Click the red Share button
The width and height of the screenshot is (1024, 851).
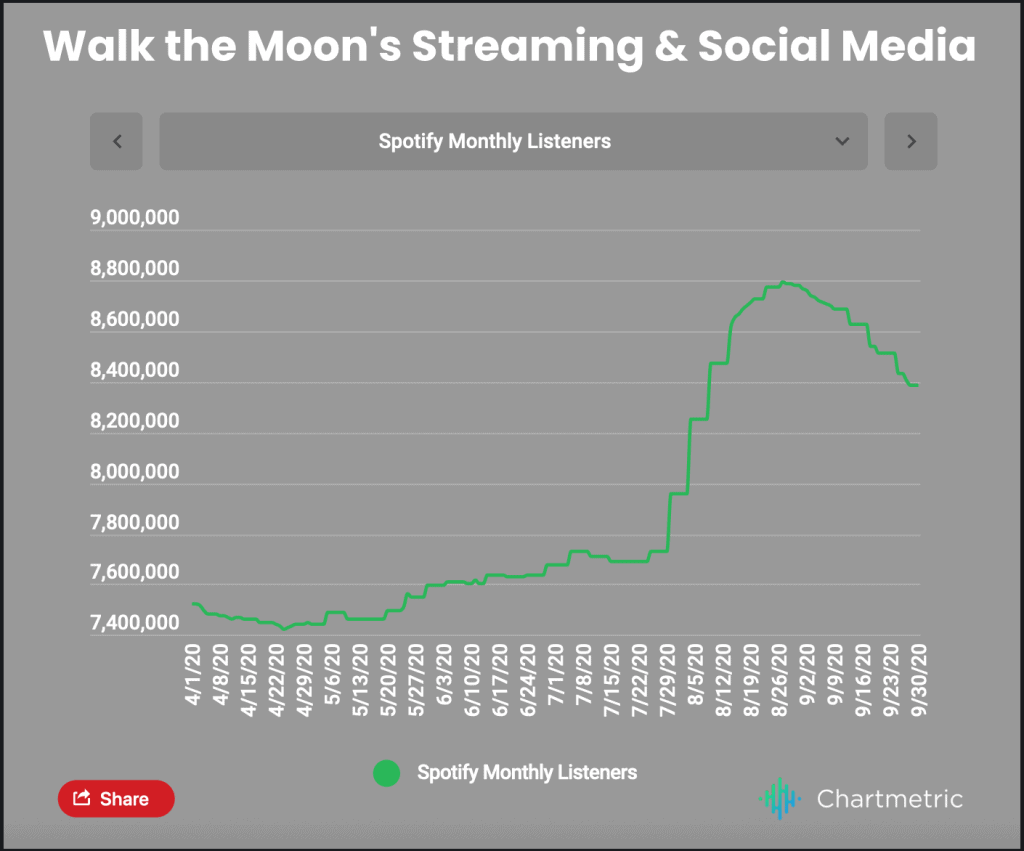click(116, 798)
